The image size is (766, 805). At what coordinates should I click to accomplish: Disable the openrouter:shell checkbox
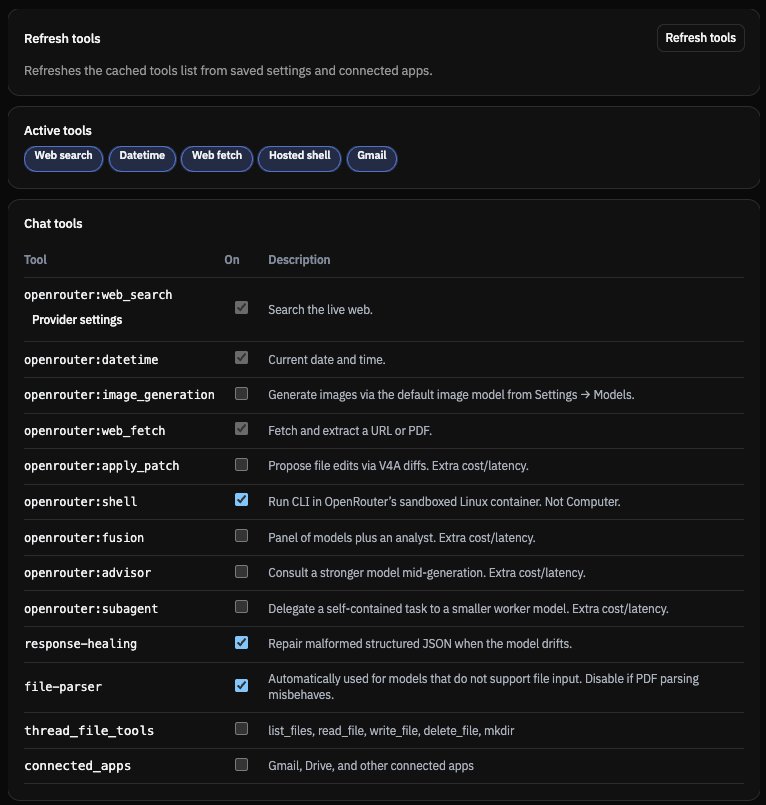[241, 500]
